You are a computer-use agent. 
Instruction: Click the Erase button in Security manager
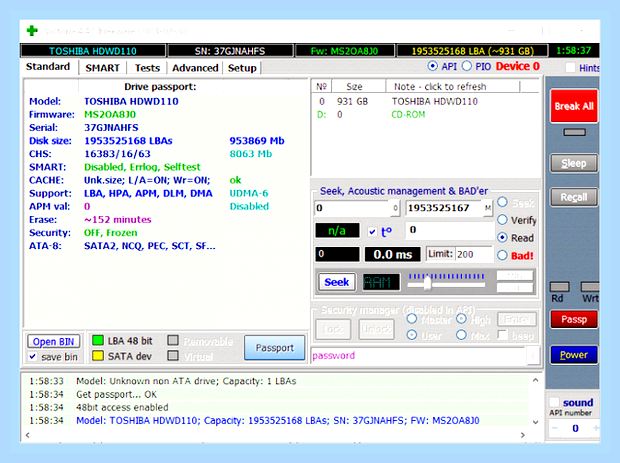tap(516, 319)
